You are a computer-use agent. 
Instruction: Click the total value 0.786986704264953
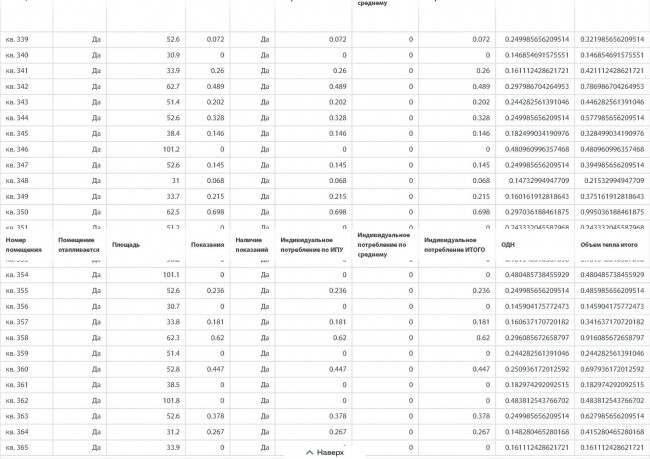point(612,86)
